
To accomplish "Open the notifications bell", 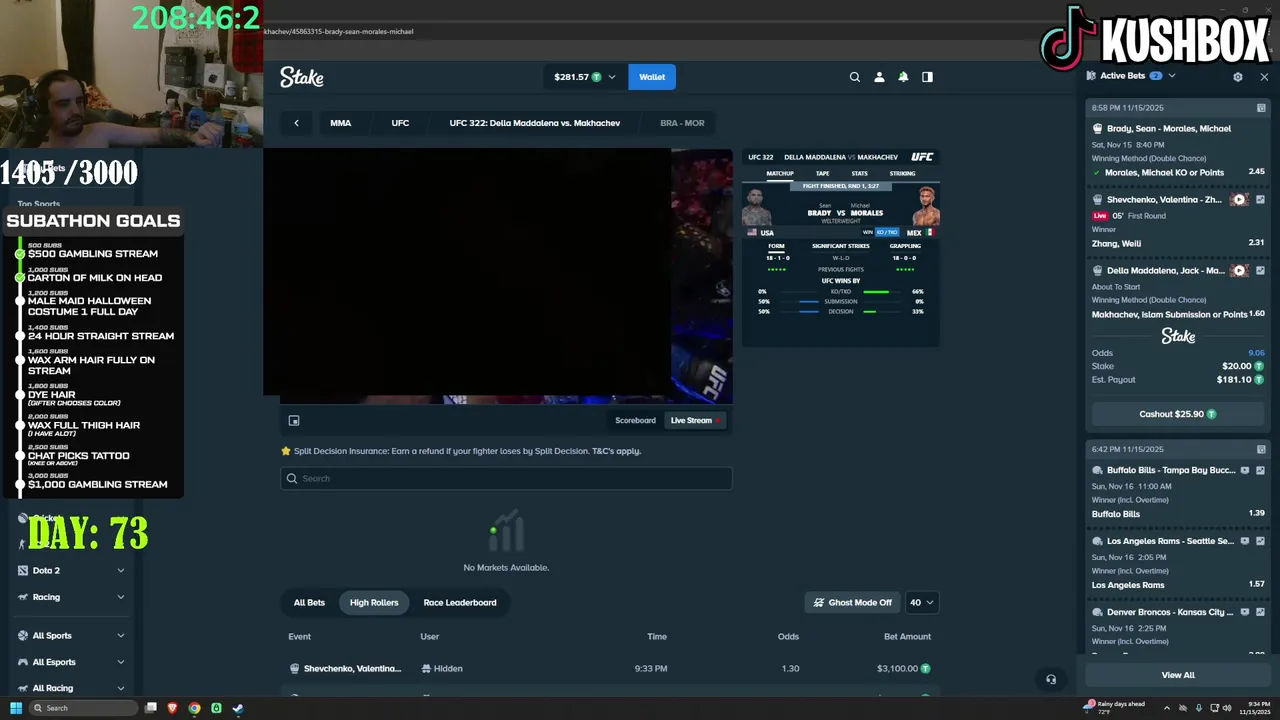I will 903,77.
